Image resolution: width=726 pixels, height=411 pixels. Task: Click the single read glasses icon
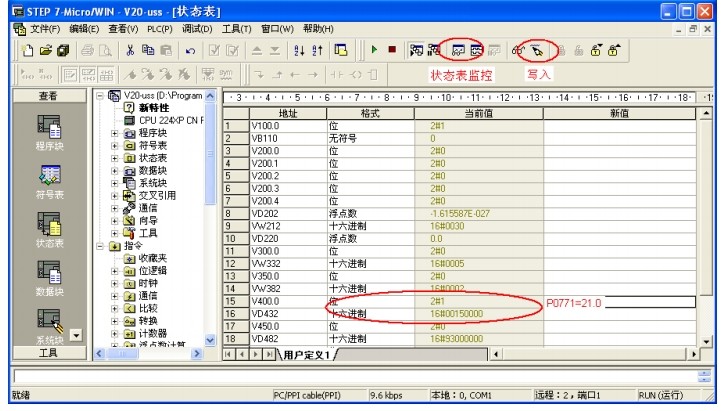(x=518, y=50)
